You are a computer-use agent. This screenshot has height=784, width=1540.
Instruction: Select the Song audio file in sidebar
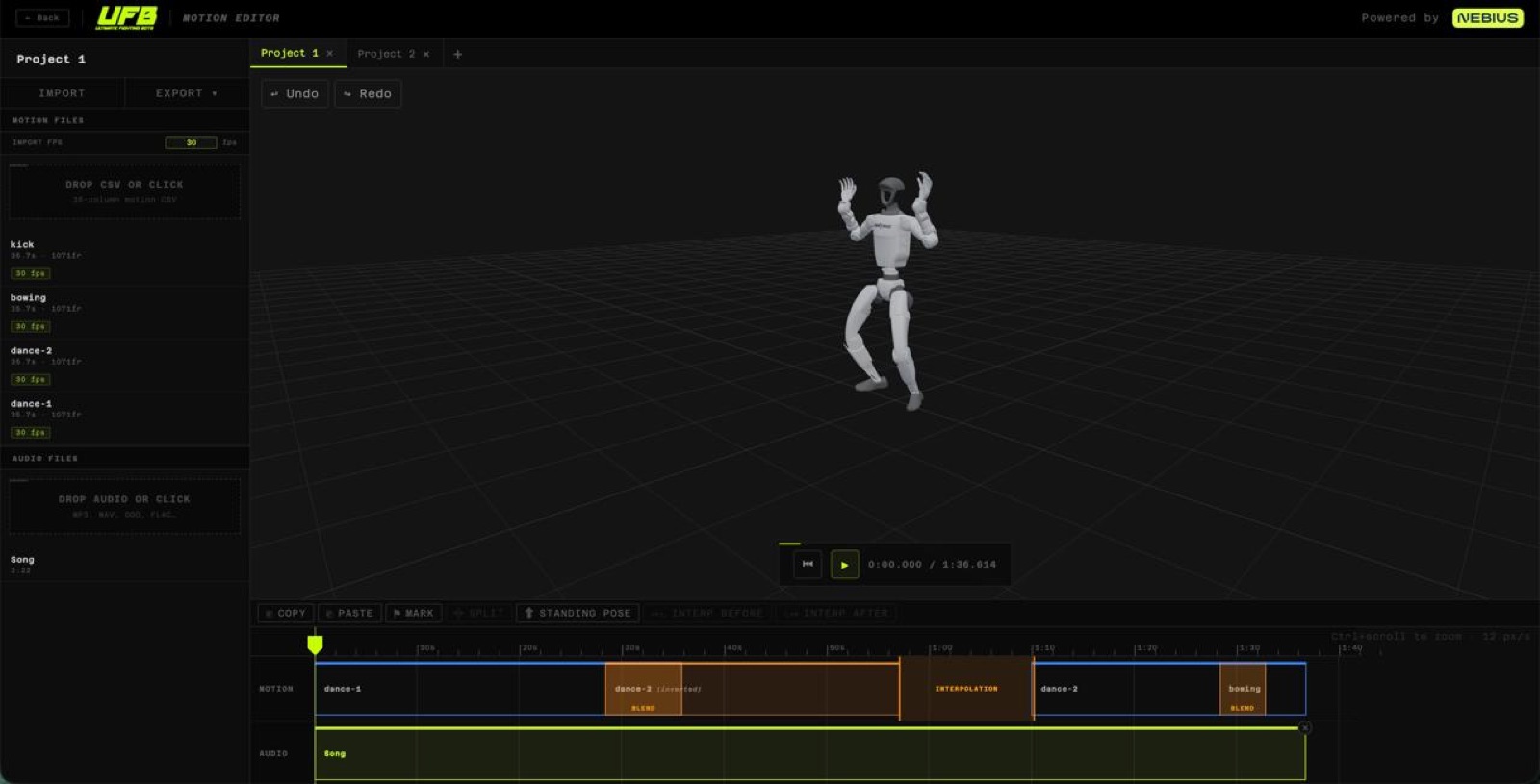pos(124,564)
